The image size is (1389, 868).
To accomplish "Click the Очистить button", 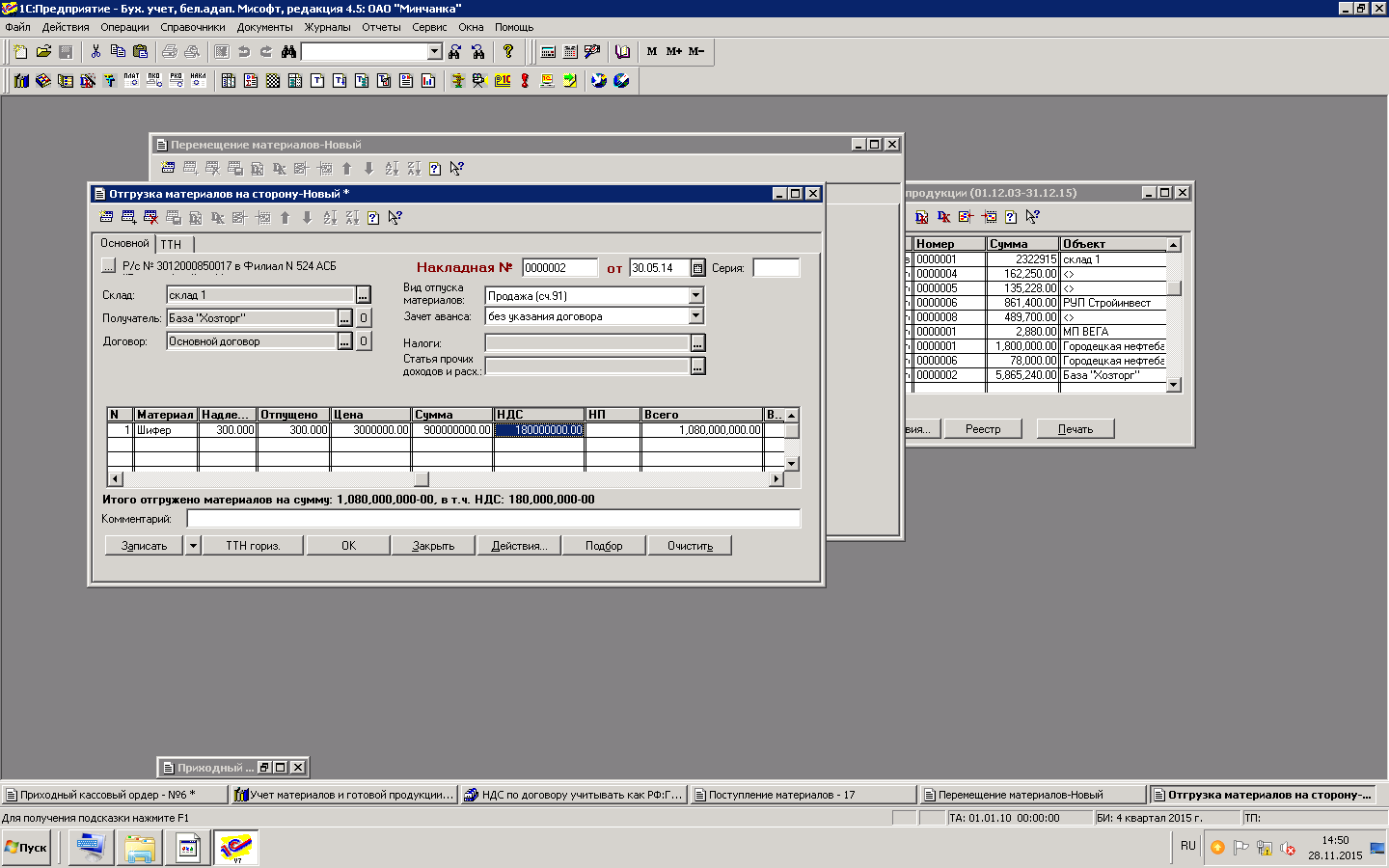I will tap(690, 546).
